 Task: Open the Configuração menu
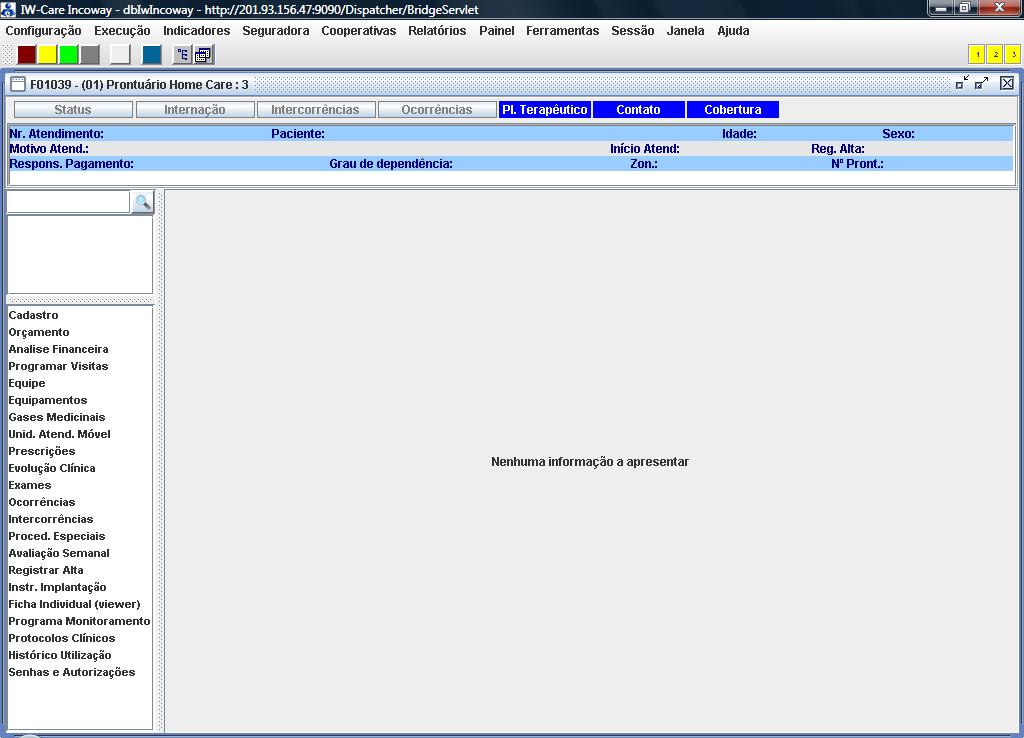(x=43, y=31)
